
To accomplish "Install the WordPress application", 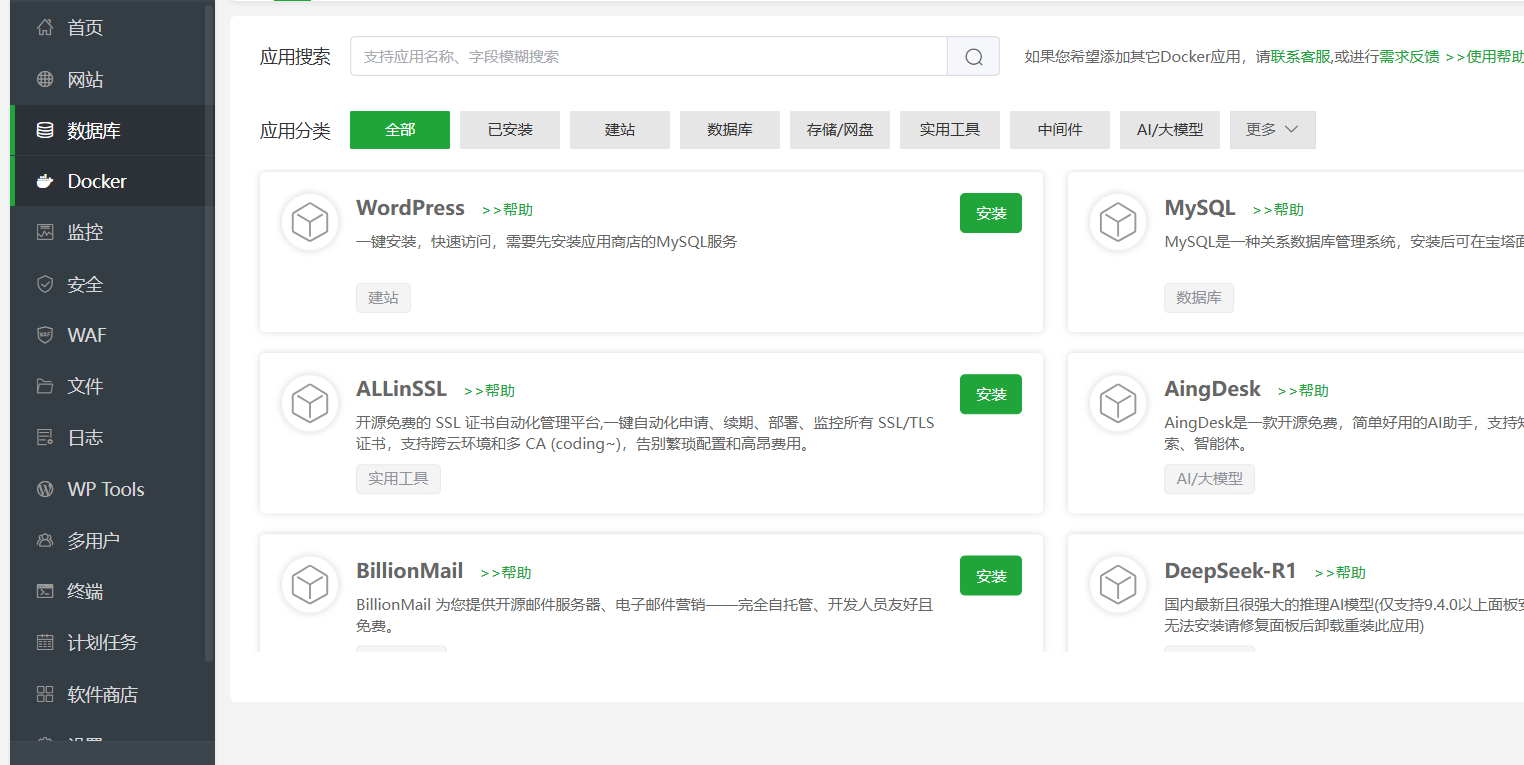I will (991, 213).
